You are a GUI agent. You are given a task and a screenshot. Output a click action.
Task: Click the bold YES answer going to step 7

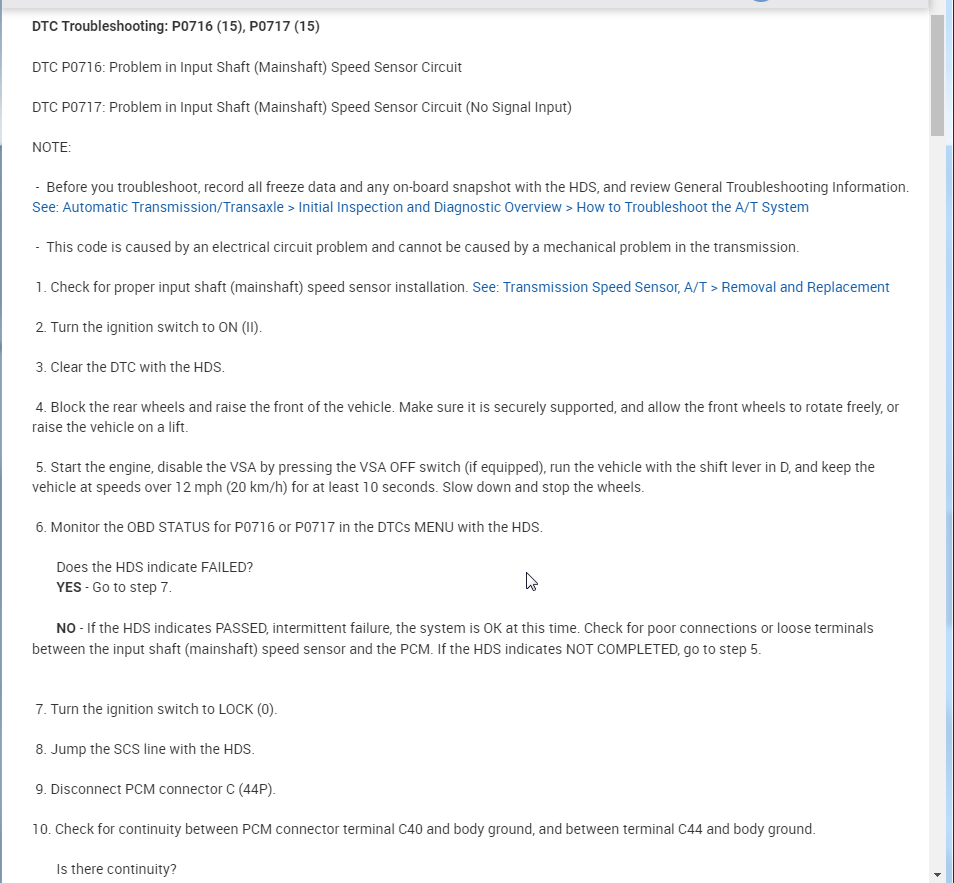(x=69, y=587)
